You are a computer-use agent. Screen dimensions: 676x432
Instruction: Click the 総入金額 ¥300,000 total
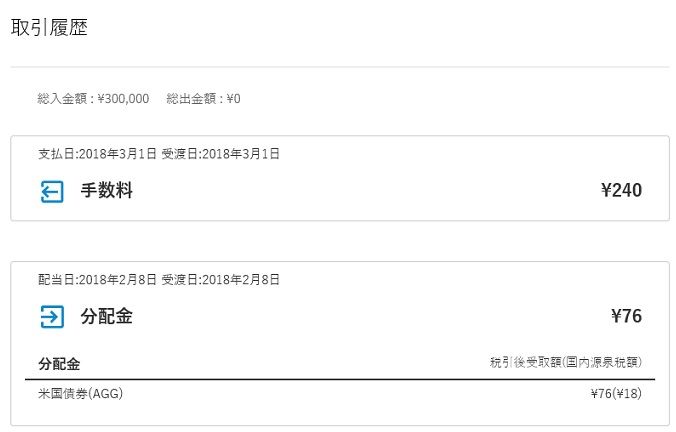coord(93,99)
